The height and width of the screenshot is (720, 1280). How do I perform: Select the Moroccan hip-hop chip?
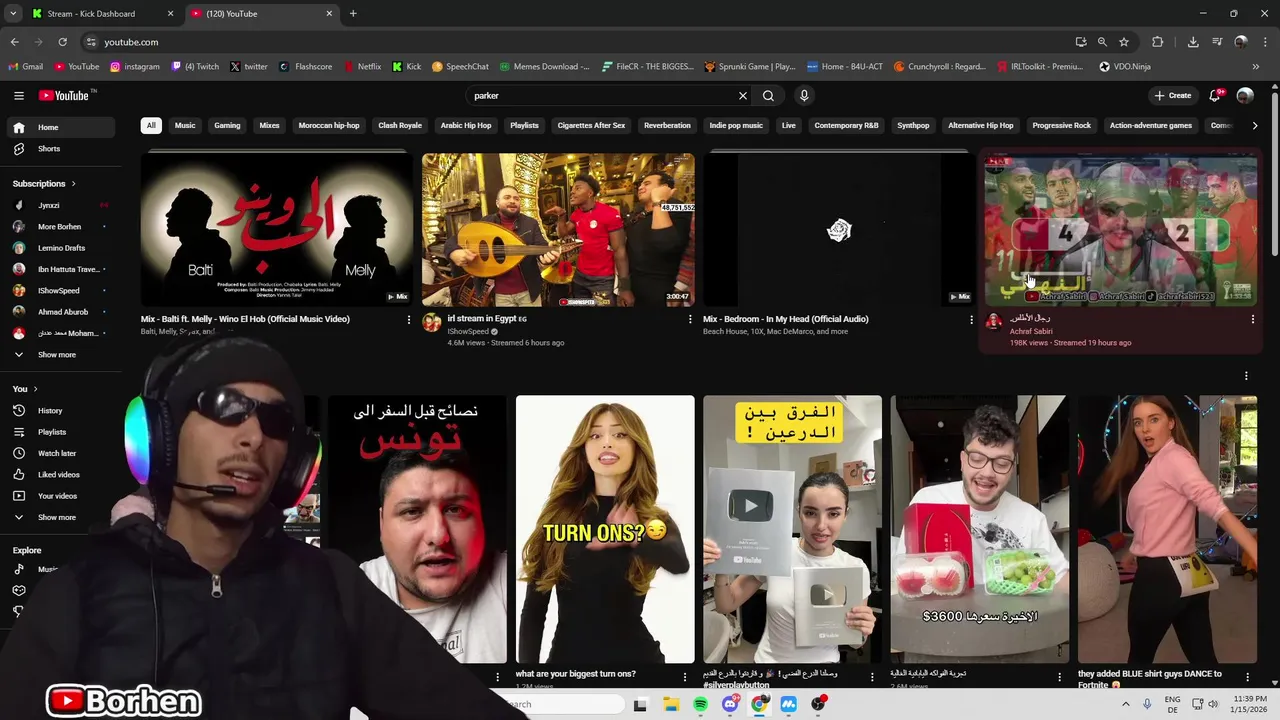[329, 125]
